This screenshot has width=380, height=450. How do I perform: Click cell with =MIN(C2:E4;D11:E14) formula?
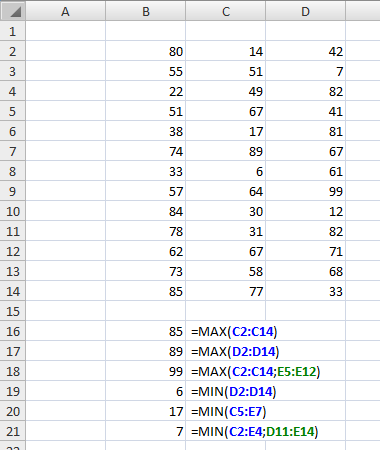[x=226, y=431]
